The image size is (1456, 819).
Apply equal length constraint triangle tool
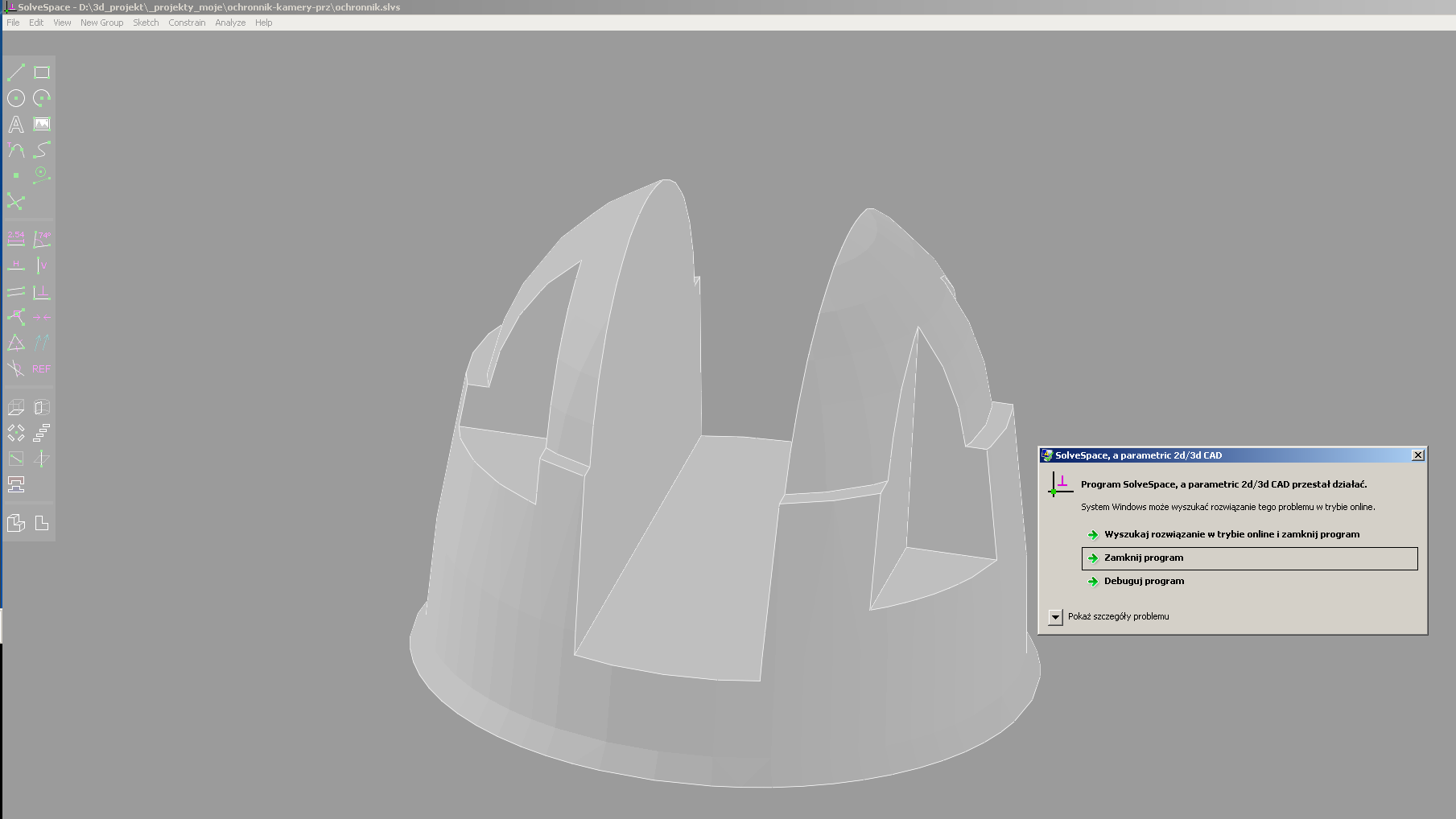coord(16,343)
